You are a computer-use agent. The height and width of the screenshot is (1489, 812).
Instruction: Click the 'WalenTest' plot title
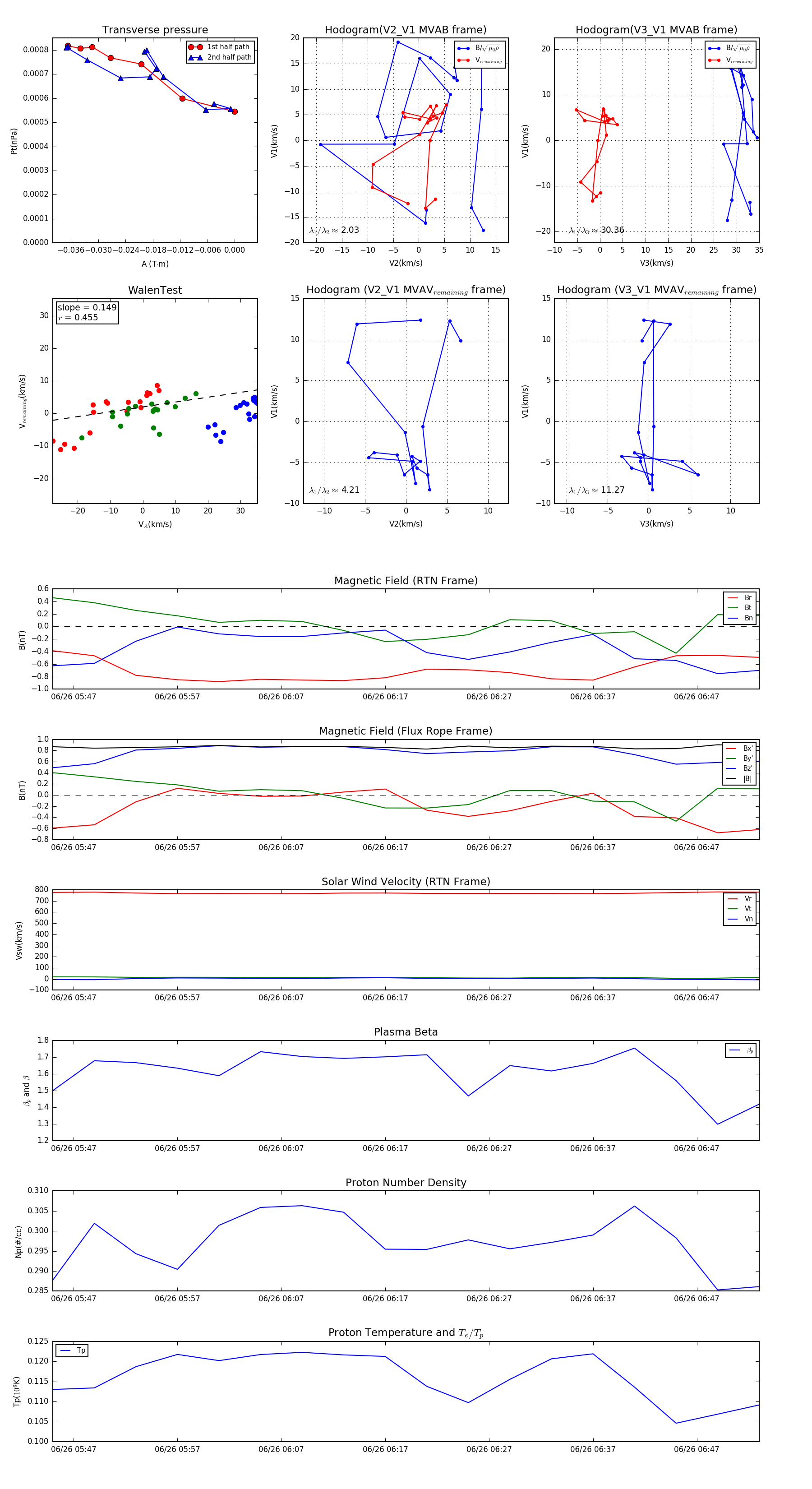point(155,290)
